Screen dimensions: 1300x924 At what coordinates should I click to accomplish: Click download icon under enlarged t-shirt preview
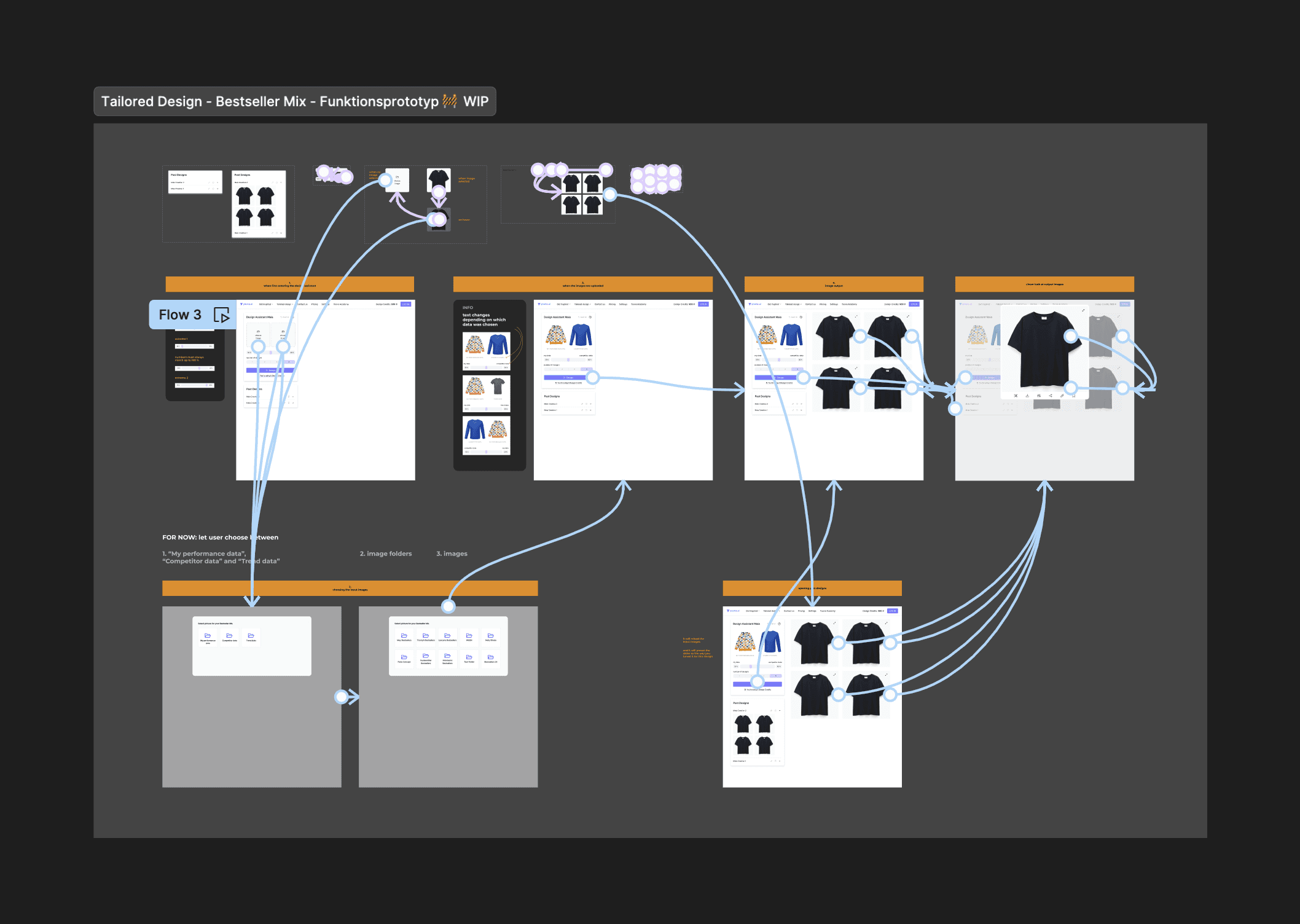pos(1027,396)
